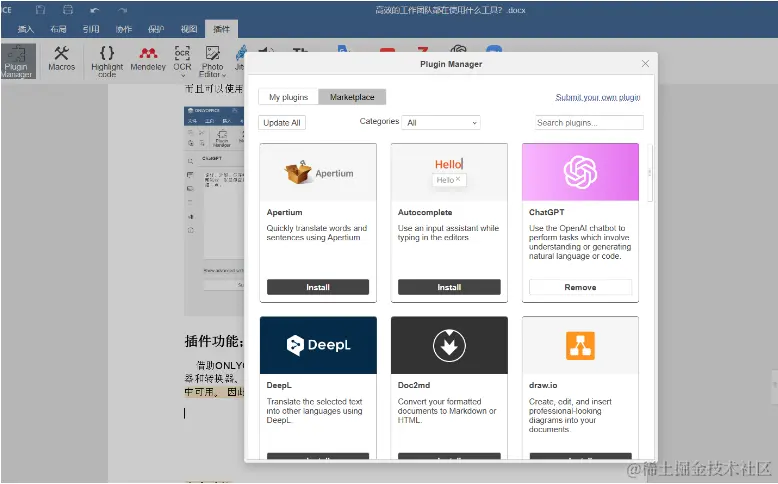Viewport: 778px width, 484px height.
Task: Click the document file name in title bar
Action: point(450,10)
